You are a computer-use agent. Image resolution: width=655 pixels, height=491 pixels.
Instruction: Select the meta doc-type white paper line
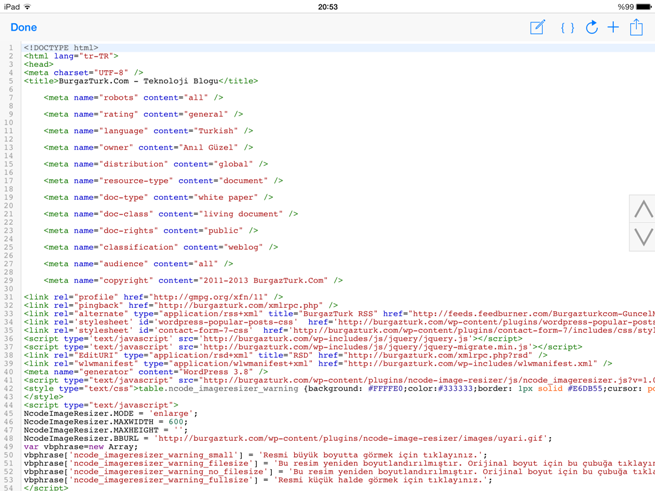[158, 197]
